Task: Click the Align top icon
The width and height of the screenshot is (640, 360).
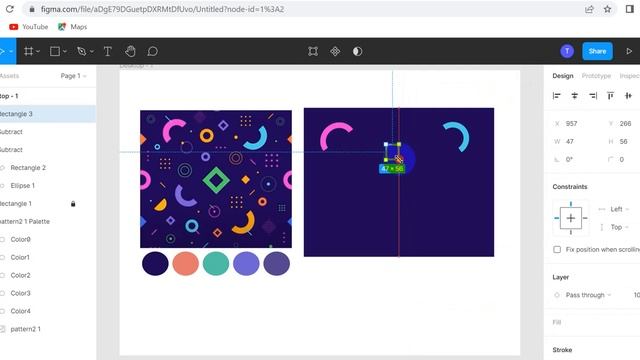Action: (x=611, y=96)
